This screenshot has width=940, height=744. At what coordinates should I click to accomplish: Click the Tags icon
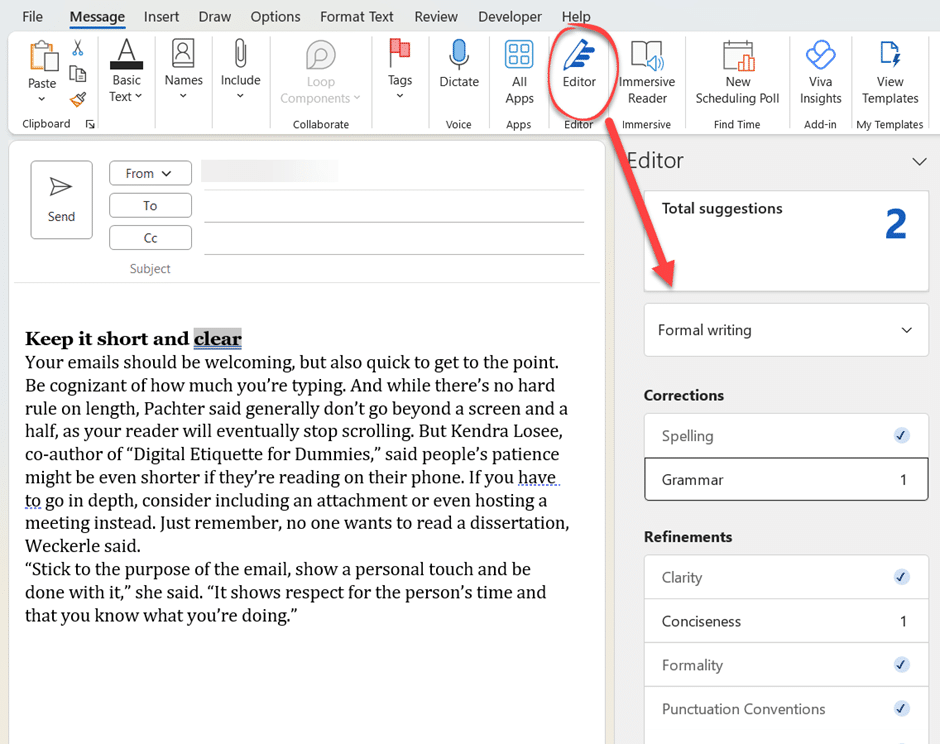(x=400, y=62)
